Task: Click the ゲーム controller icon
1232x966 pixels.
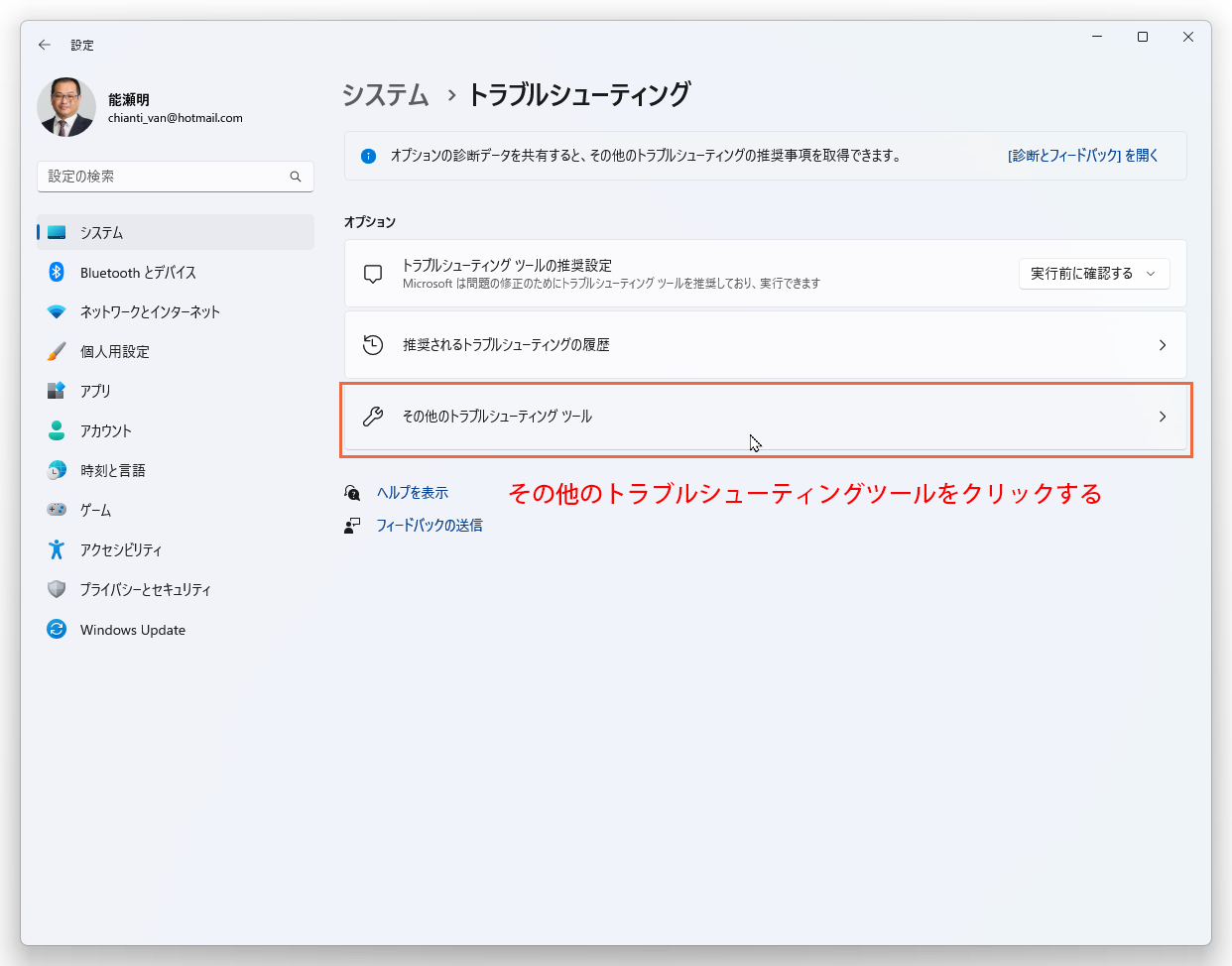Action: [x=57, y=510]
